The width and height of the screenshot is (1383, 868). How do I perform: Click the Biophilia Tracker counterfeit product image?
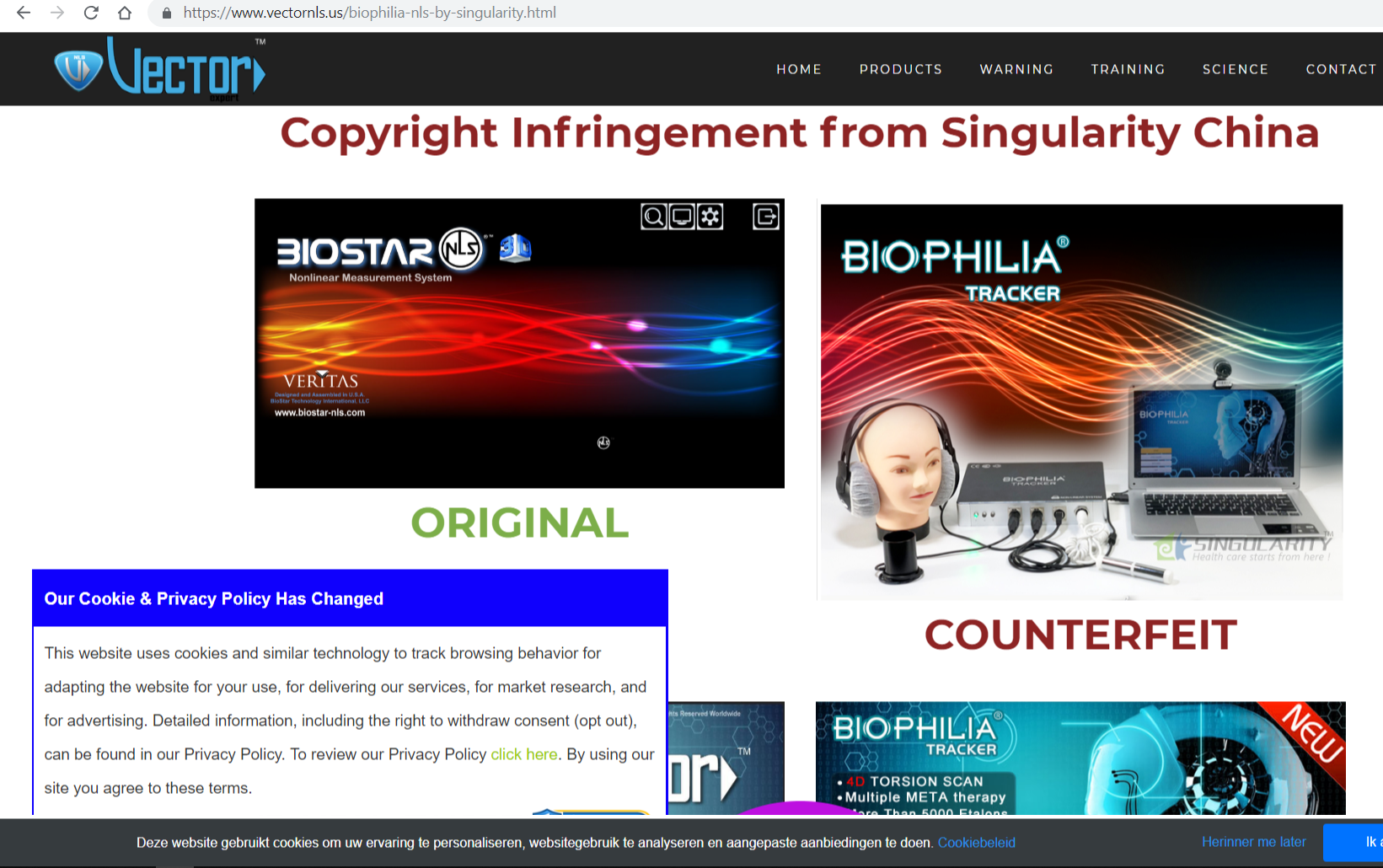1080,402
